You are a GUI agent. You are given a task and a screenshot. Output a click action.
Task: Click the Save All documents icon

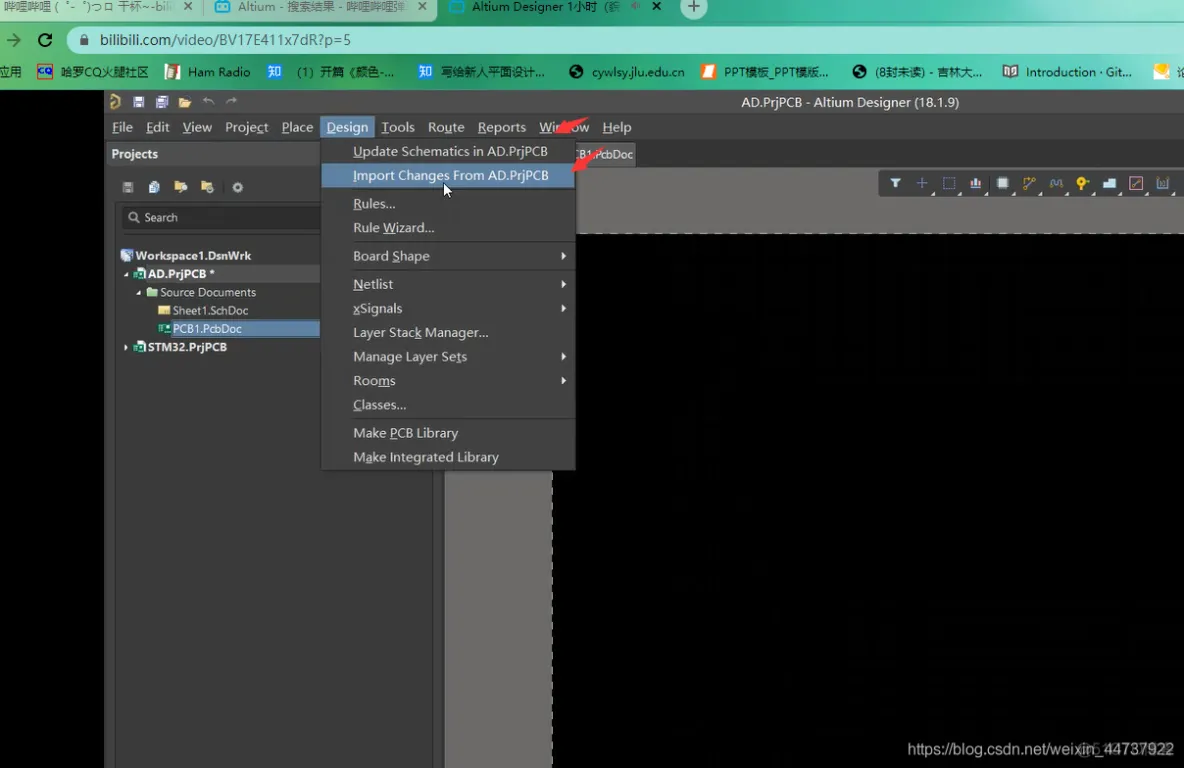162,101
